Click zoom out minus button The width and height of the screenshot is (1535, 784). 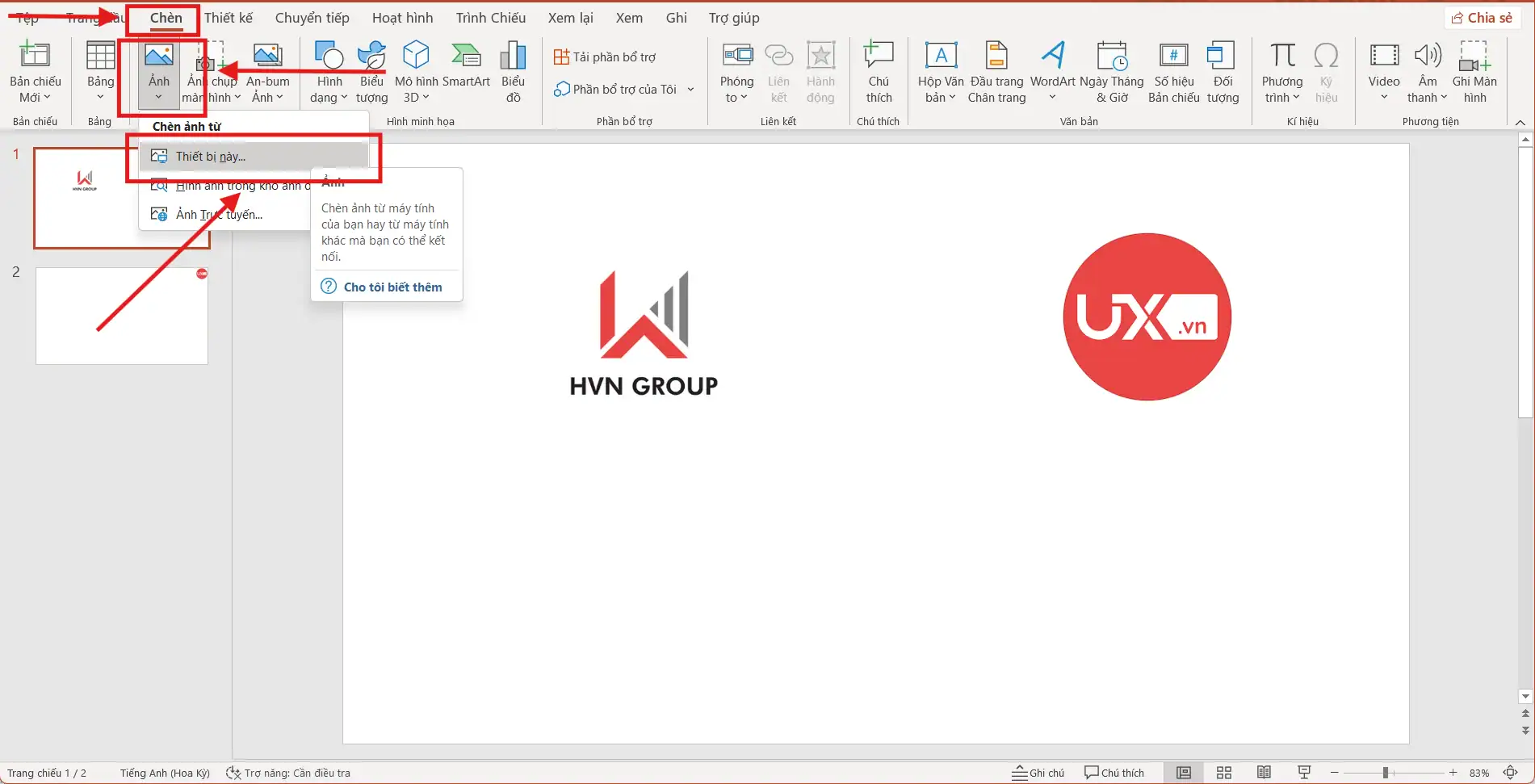coord(1335,773)
